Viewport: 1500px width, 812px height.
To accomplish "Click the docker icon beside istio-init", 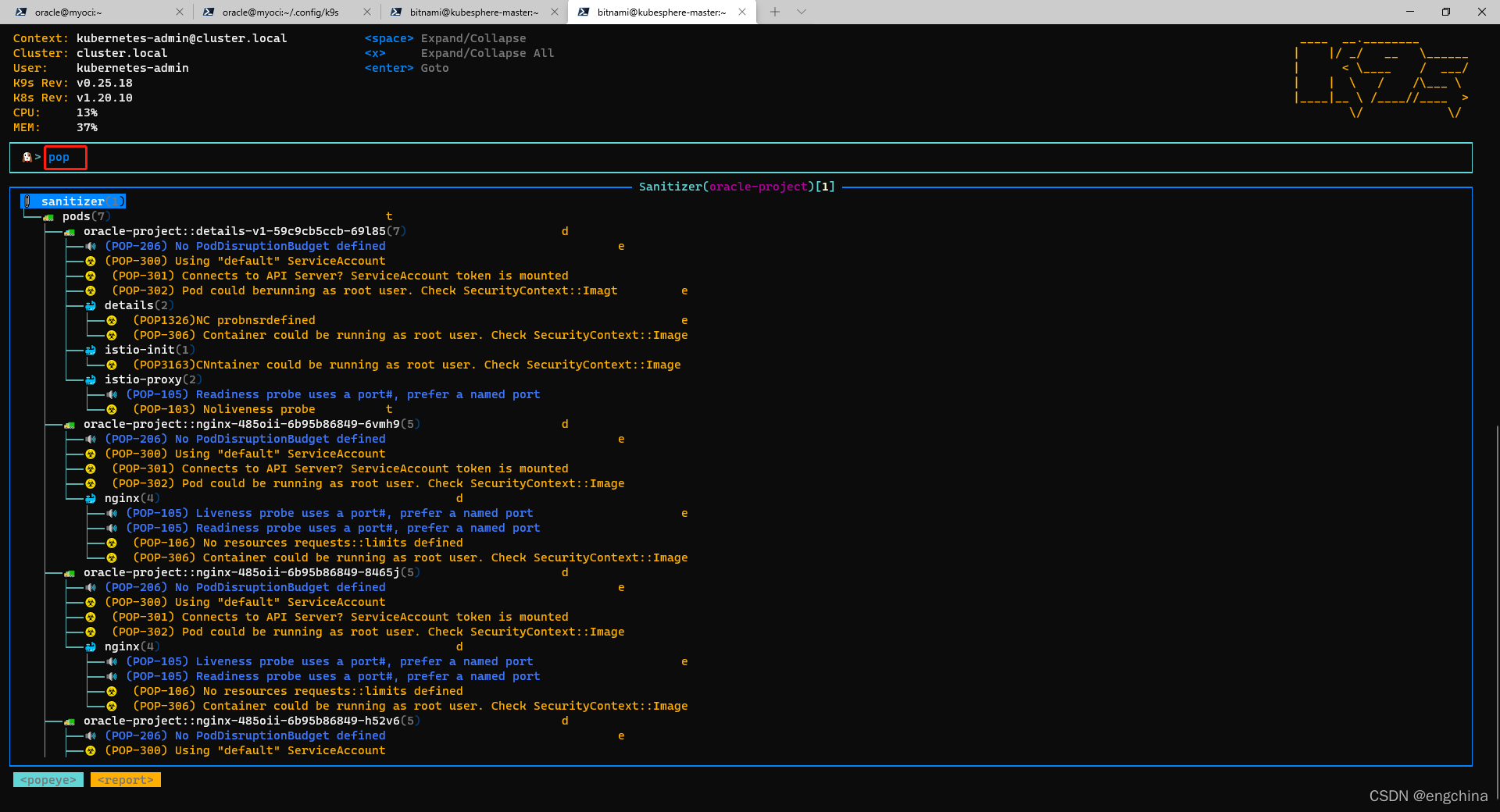I will pos(91,351).
